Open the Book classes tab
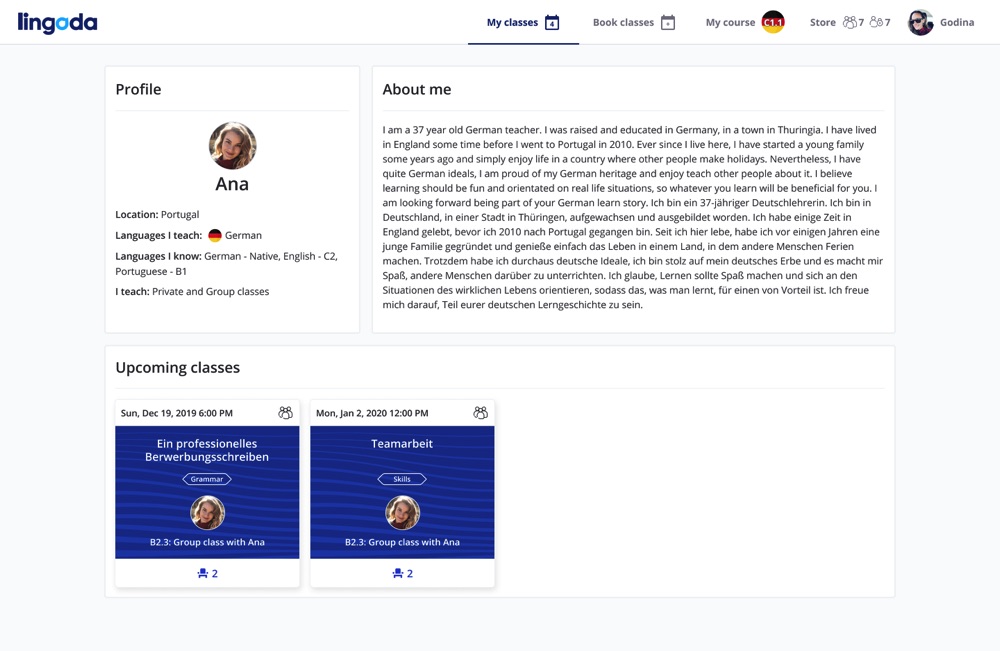Image resolution: width=1000 pixels, height=651 pixels. [633, 22]
